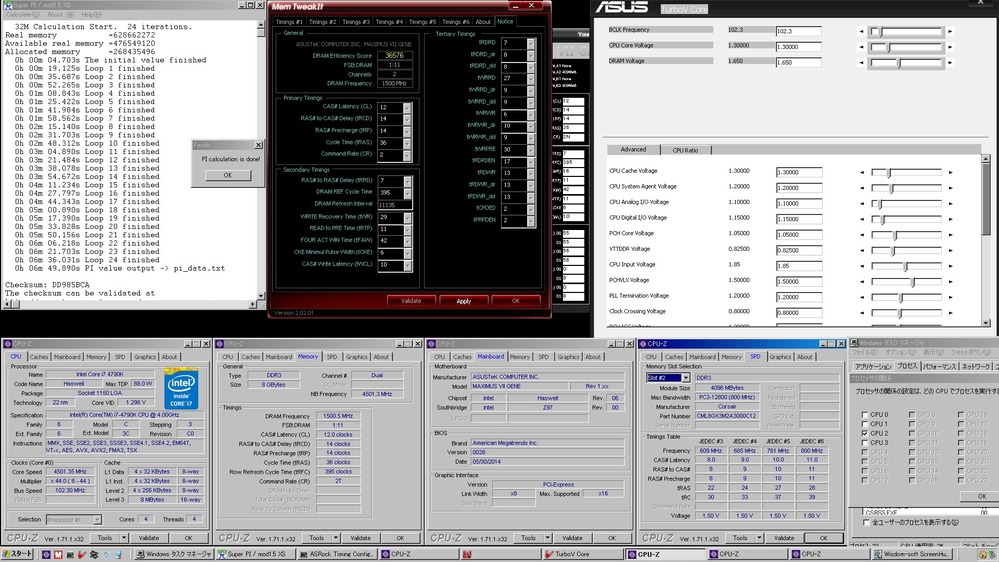Click the left arrow for BCLK Frequency

pyautogui.click(x=861, y=31)
